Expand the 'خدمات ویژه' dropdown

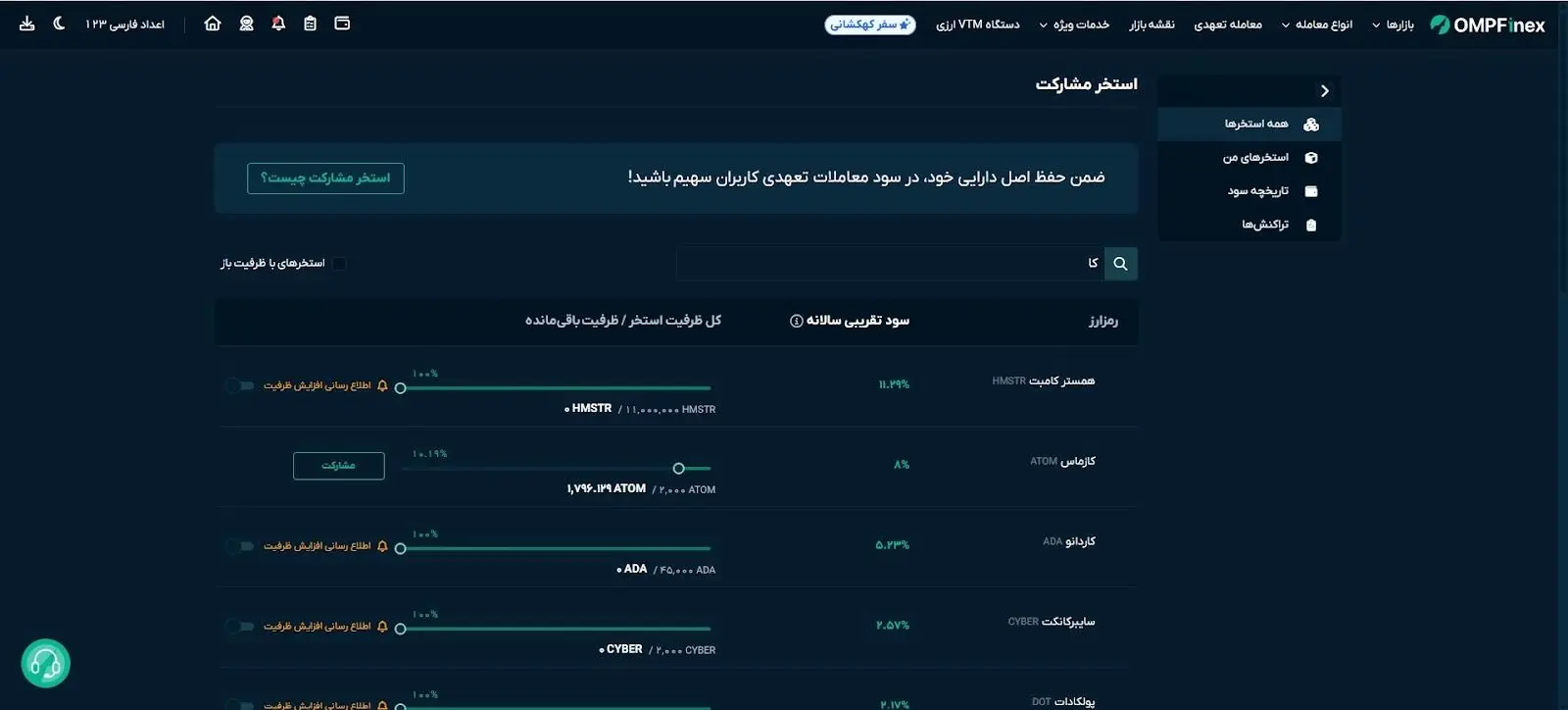tap(1074, 25)
